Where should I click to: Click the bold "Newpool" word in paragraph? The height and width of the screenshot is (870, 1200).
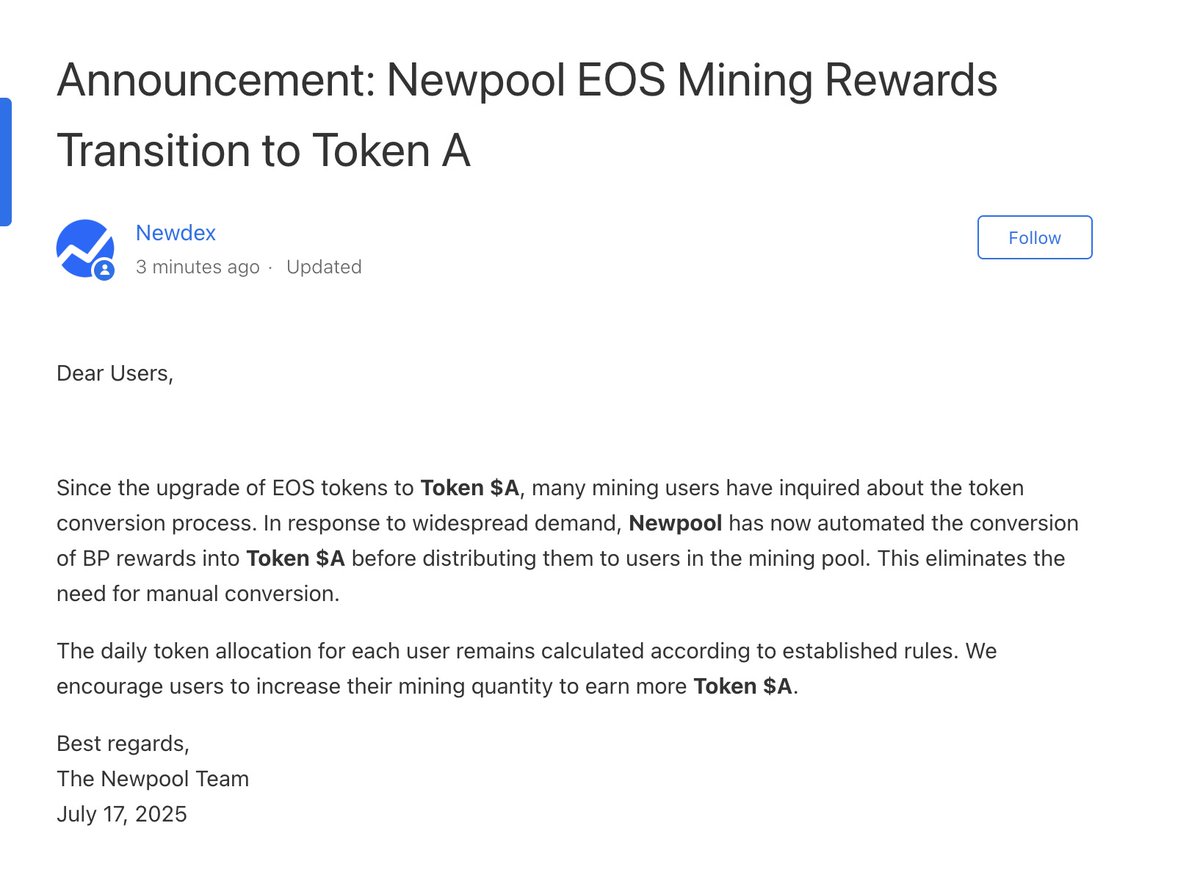pyautogui.click(x=675, y=523)
